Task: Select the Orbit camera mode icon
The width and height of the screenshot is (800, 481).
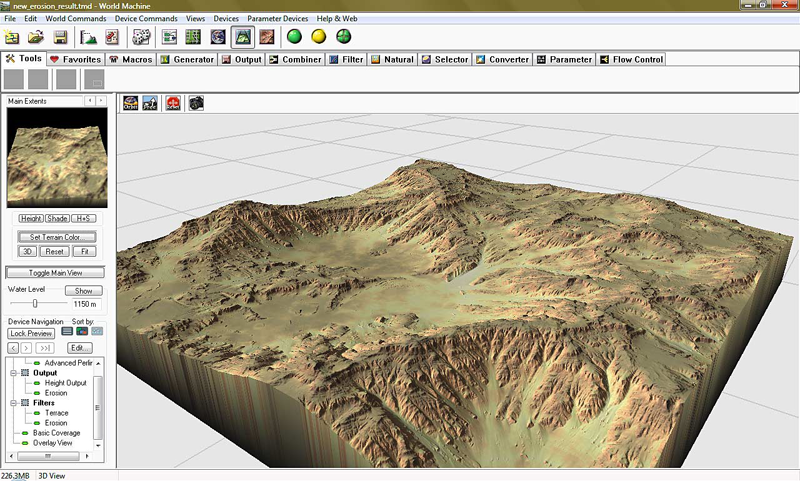Action: coord(131,103)
